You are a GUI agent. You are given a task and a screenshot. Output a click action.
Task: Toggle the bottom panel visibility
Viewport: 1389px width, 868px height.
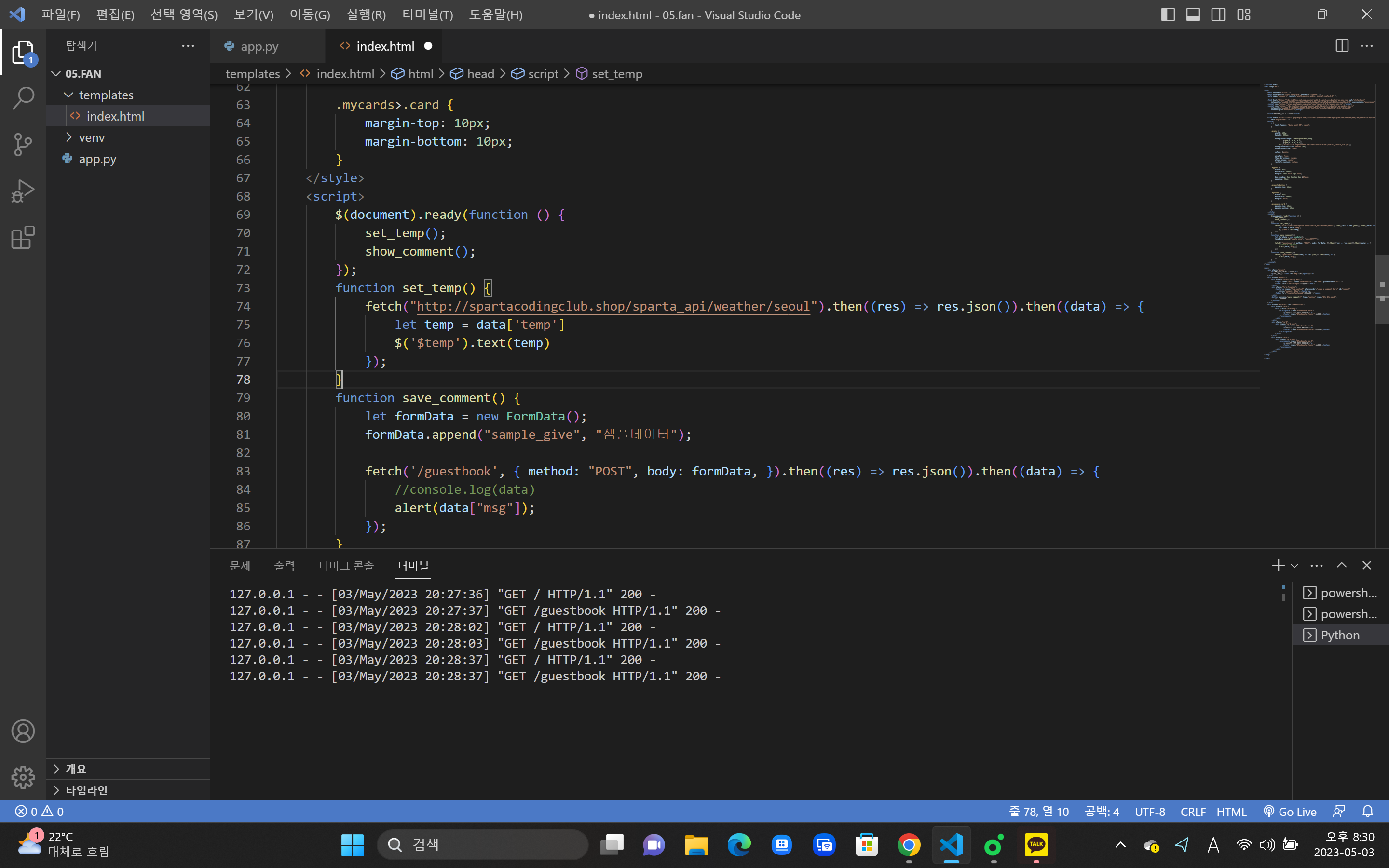1193,15
